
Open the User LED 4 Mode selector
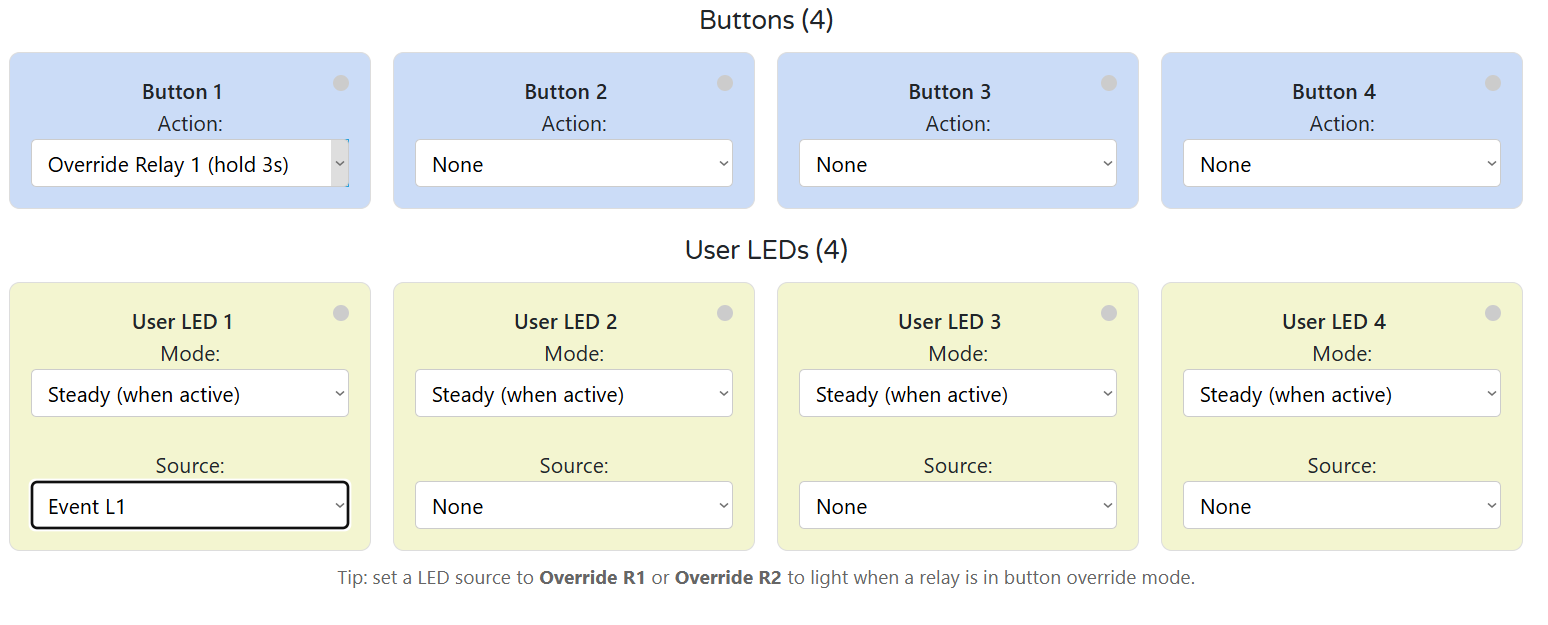pos(1341,393)
